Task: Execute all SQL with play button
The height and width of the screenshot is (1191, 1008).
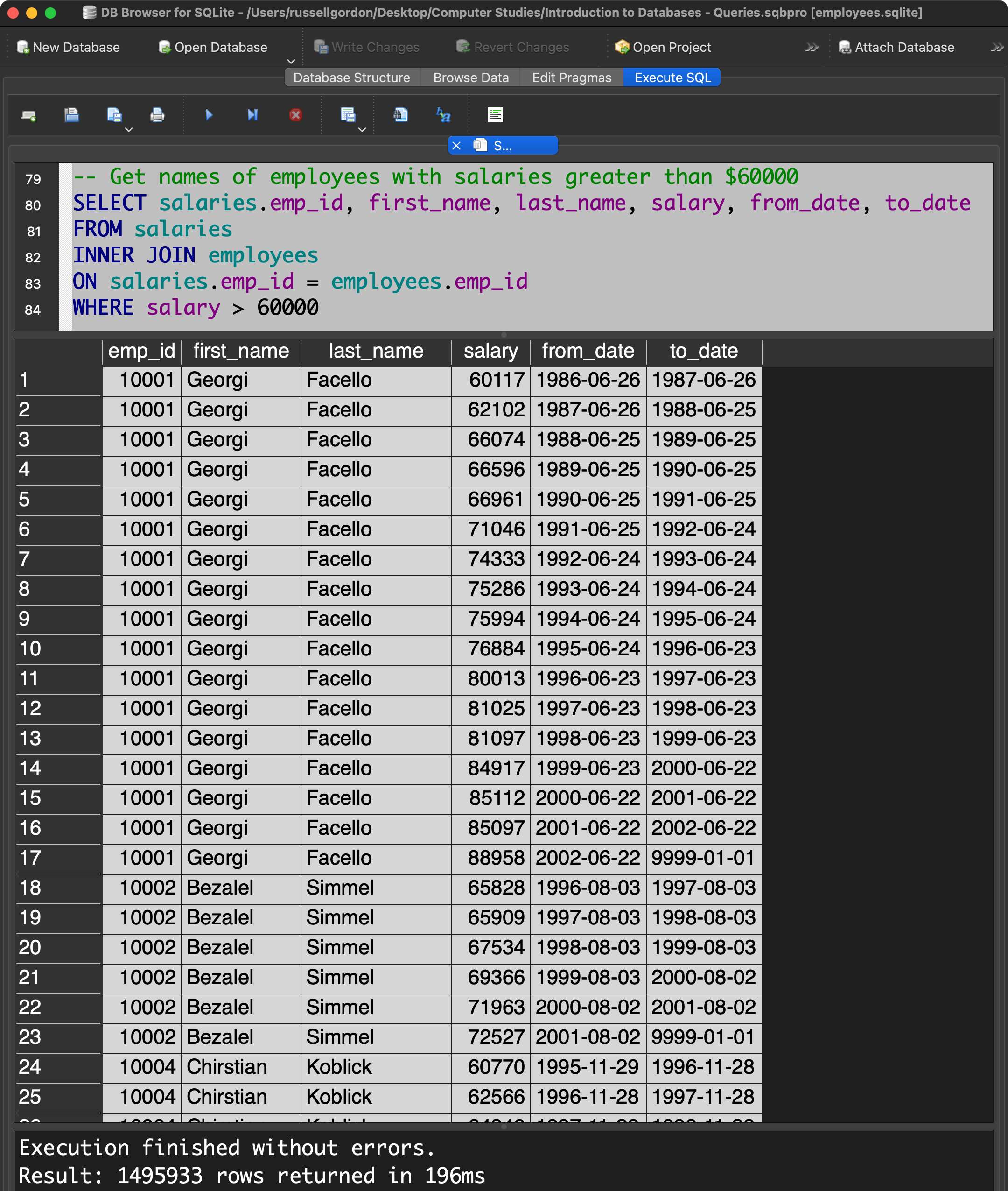Action: [x=209, y=115]
